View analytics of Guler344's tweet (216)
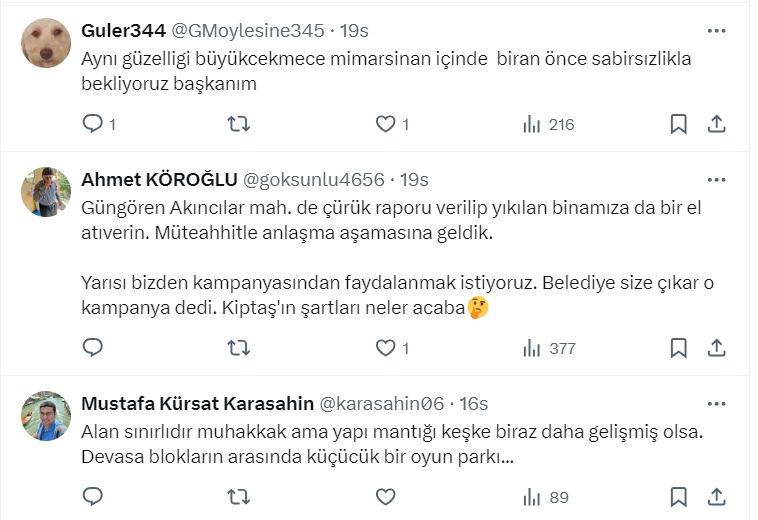Image resolution: width=758 pixels, height=520 pixels. (x=549, y=124)
